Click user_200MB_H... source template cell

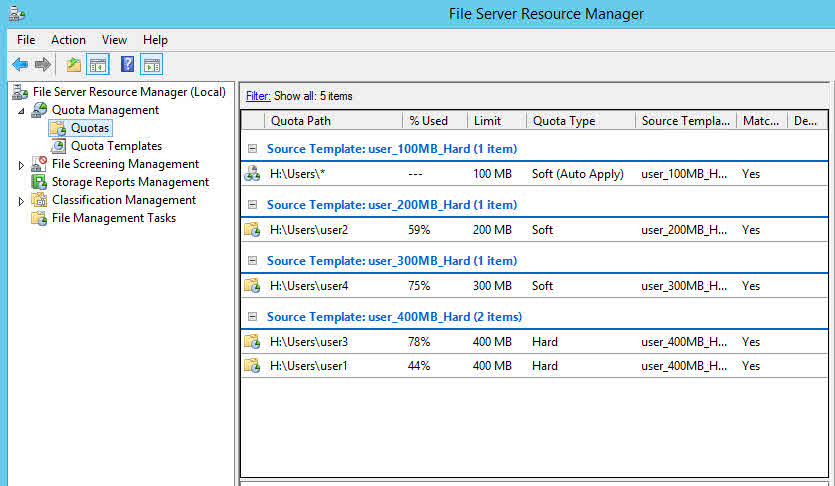(x=684, y=229)
